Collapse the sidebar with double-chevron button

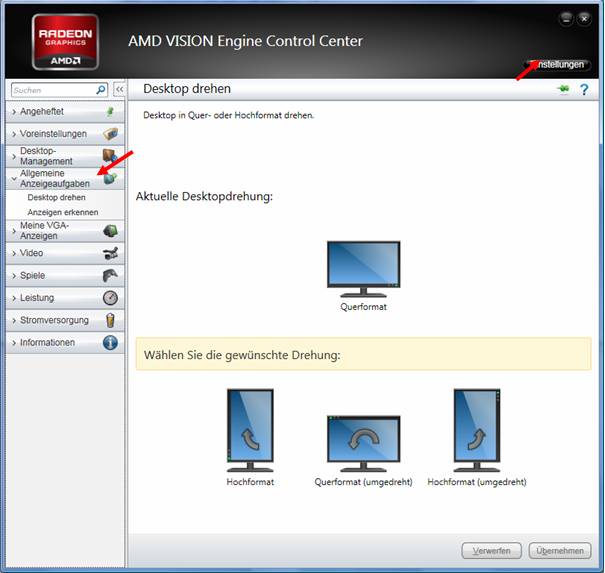(120, 90)
